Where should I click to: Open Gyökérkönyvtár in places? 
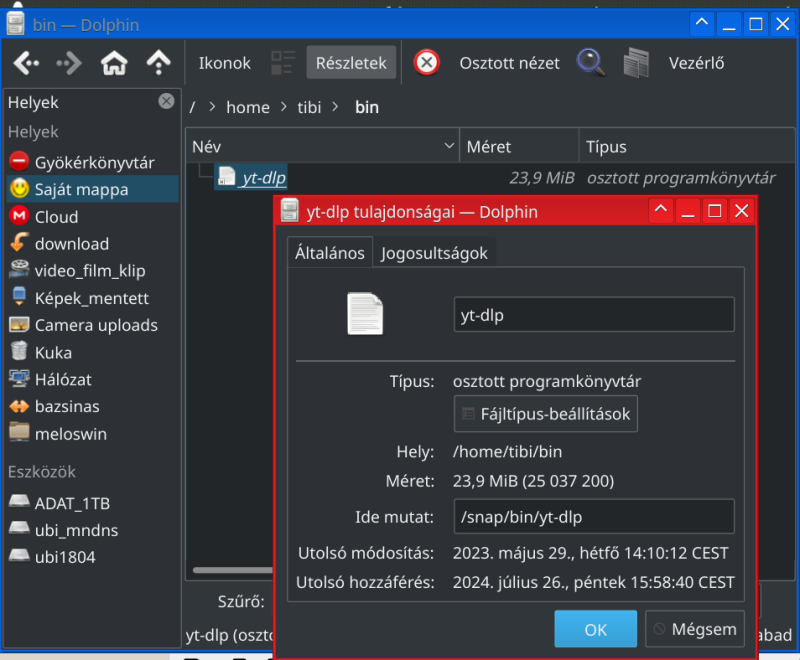[93, 162]
